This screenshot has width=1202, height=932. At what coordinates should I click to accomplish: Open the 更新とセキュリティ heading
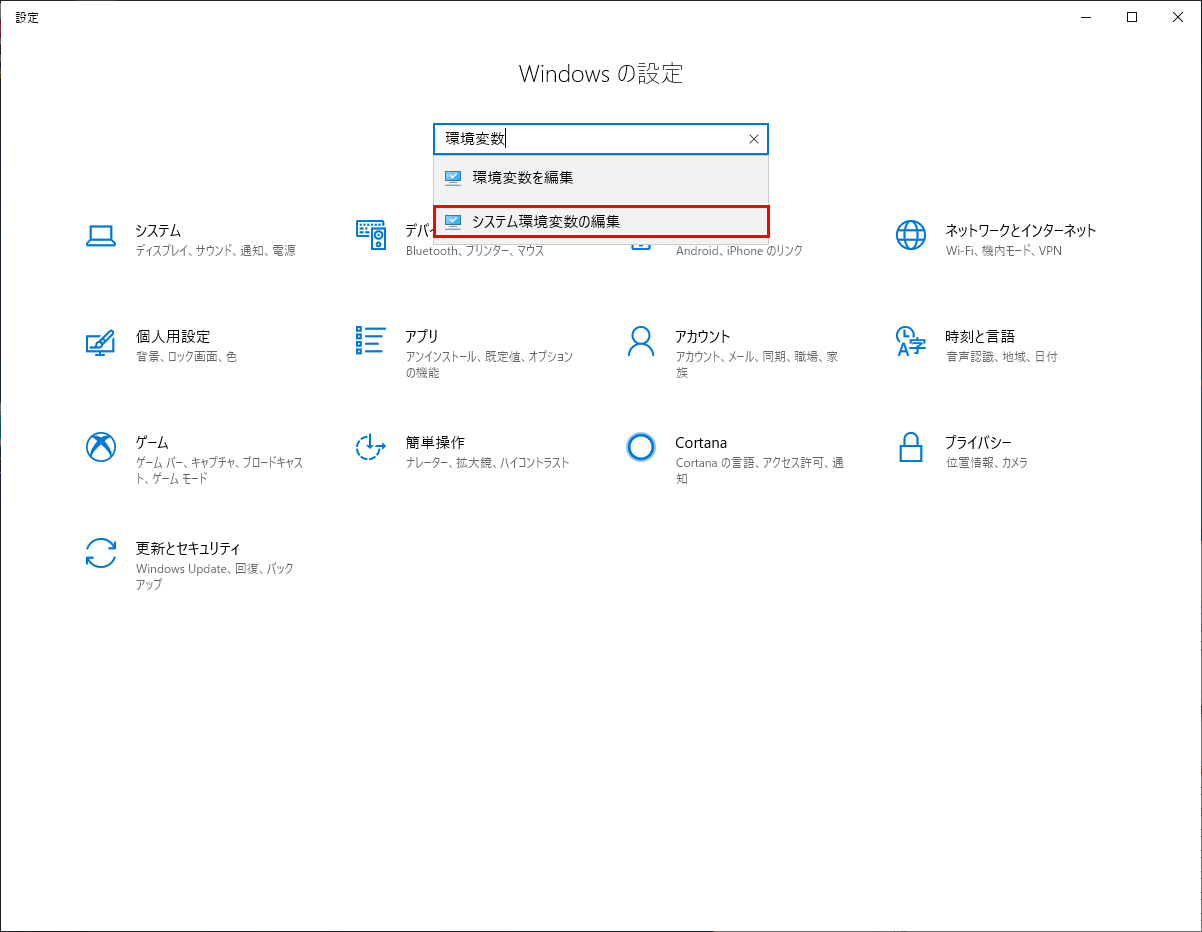click(x=188, y=549)
